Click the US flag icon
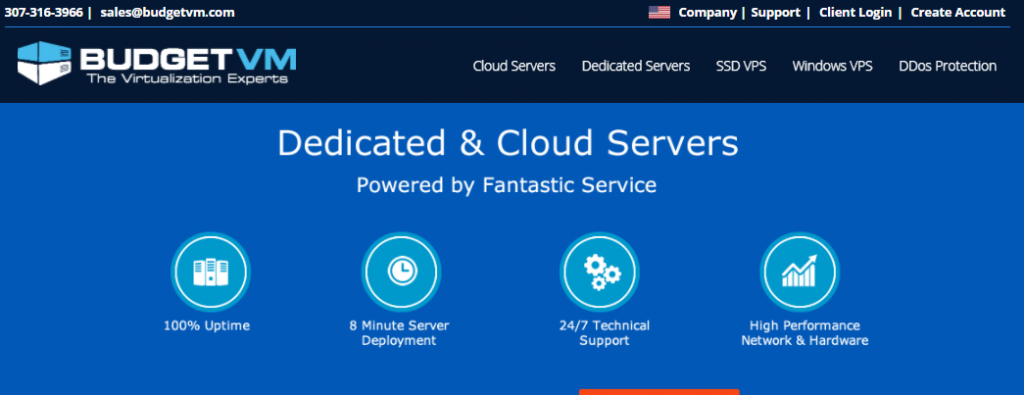This screenshot has width=1024, height=395. [659, 12]
